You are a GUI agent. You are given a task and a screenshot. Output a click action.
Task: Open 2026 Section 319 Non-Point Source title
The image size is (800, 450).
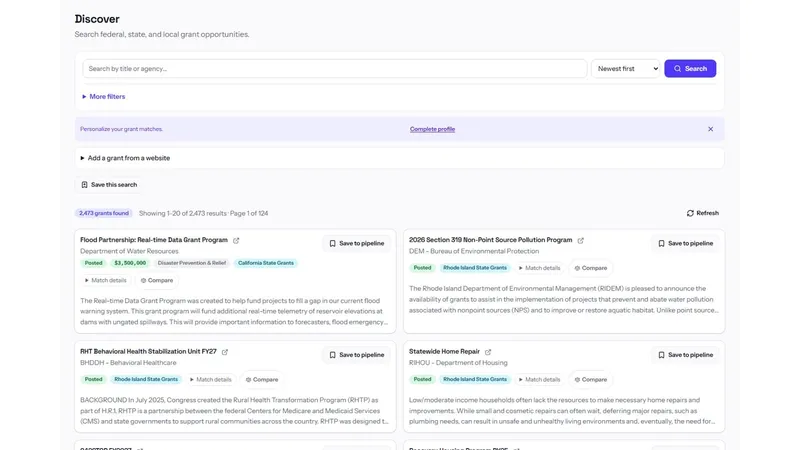(x=490, y=240)
